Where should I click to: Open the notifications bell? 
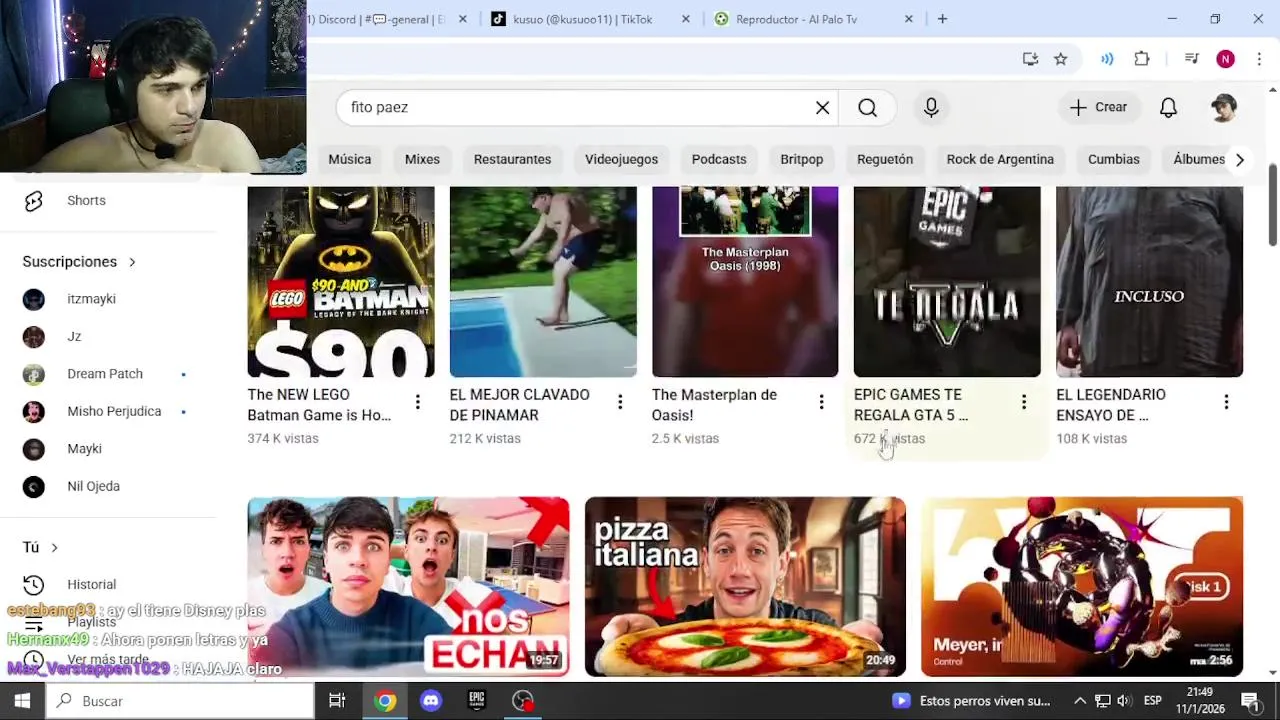1168,107
